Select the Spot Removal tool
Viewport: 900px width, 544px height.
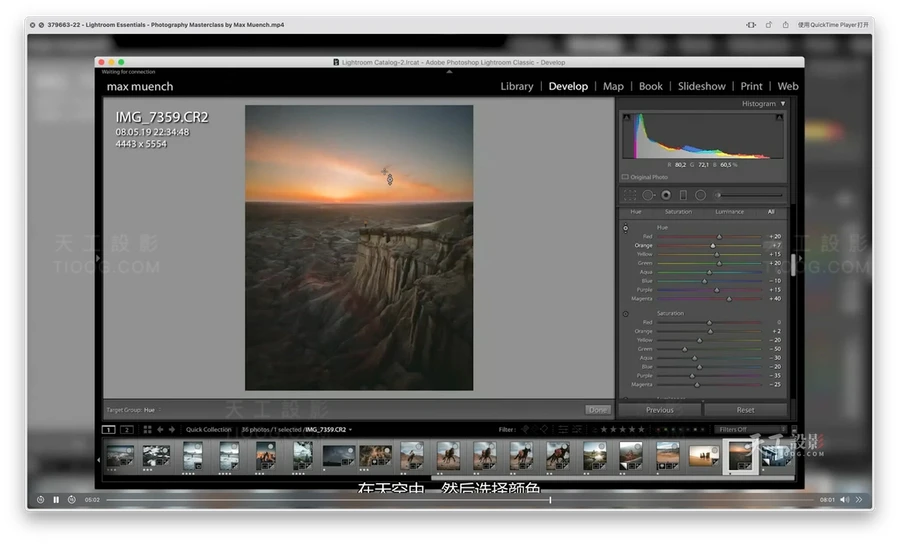tap(648, 195)
